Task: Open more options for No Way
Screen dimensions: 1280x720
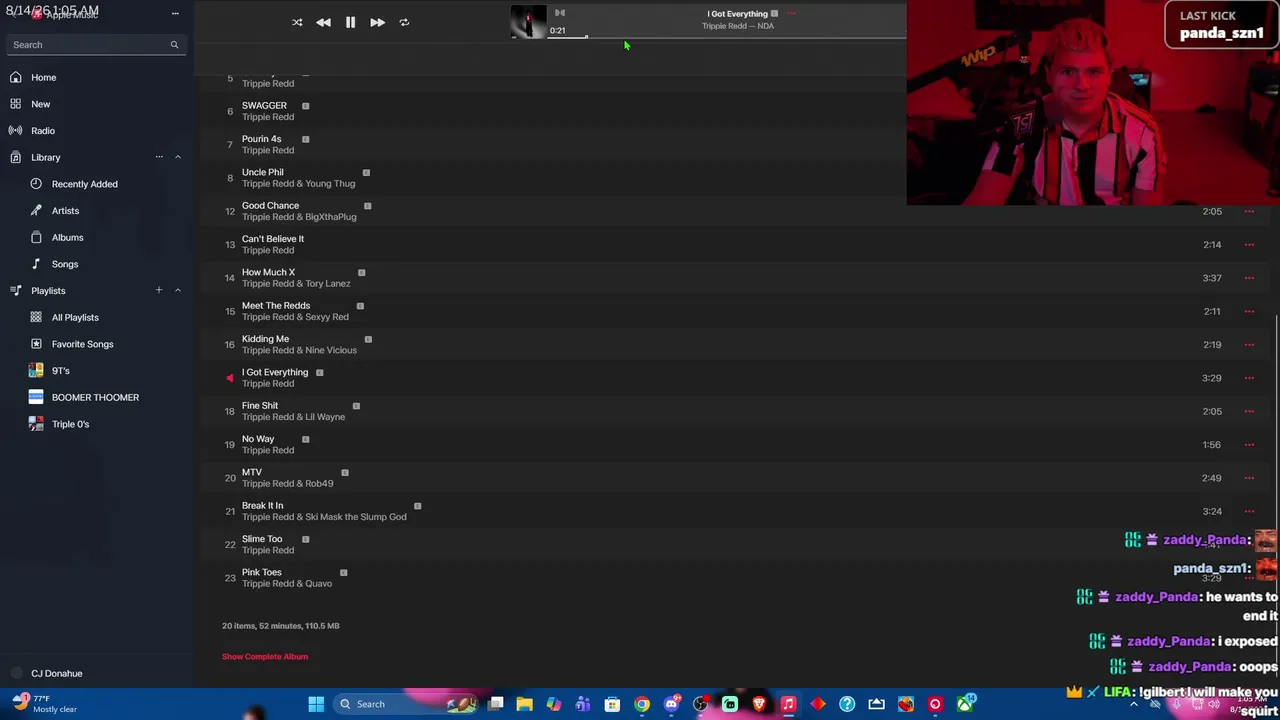Action: click(x=1249, y=445)
